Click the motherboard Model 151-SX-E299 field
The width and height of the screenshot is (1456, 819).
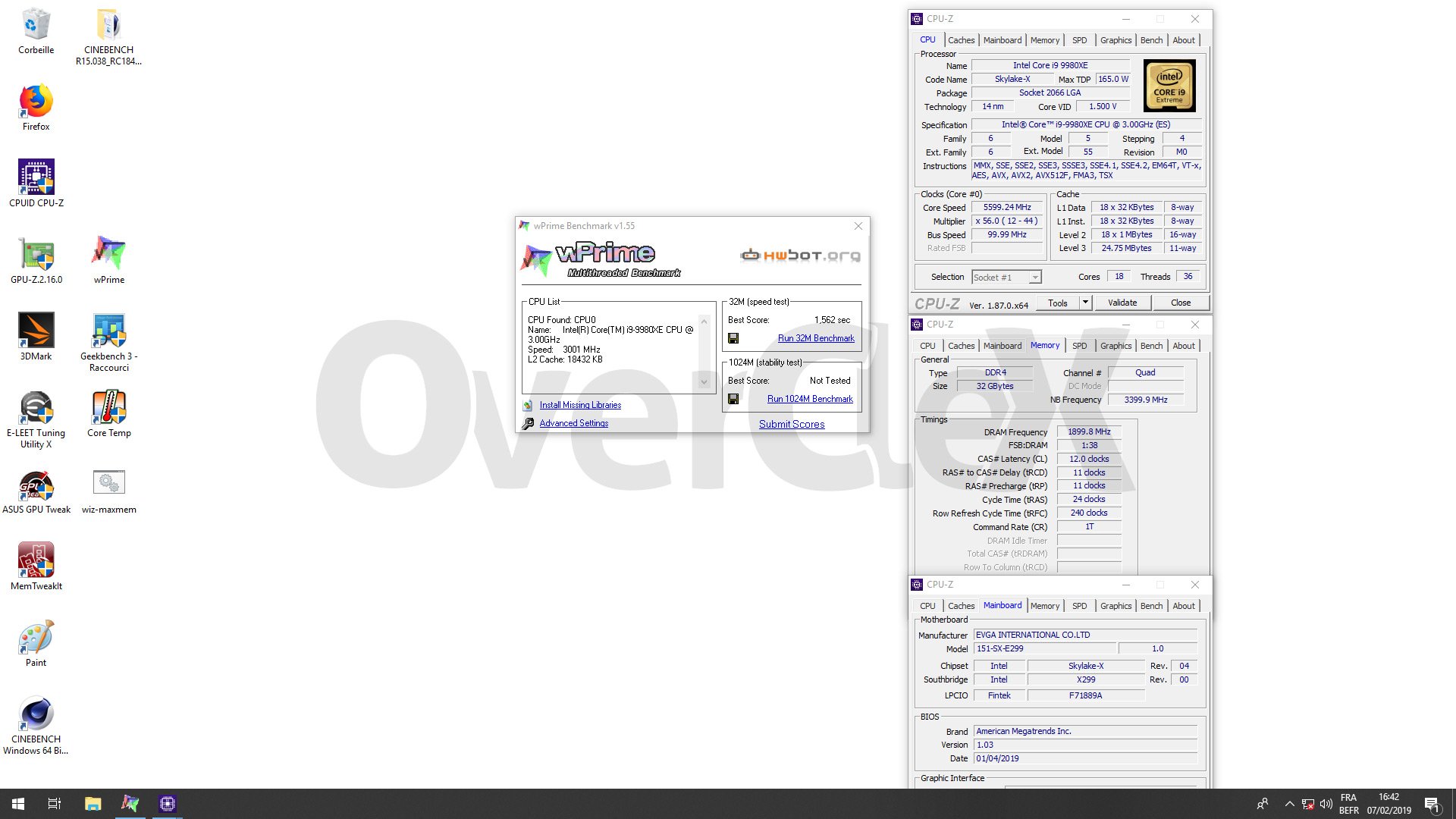pyautogui.click(x=1045, y=649)
